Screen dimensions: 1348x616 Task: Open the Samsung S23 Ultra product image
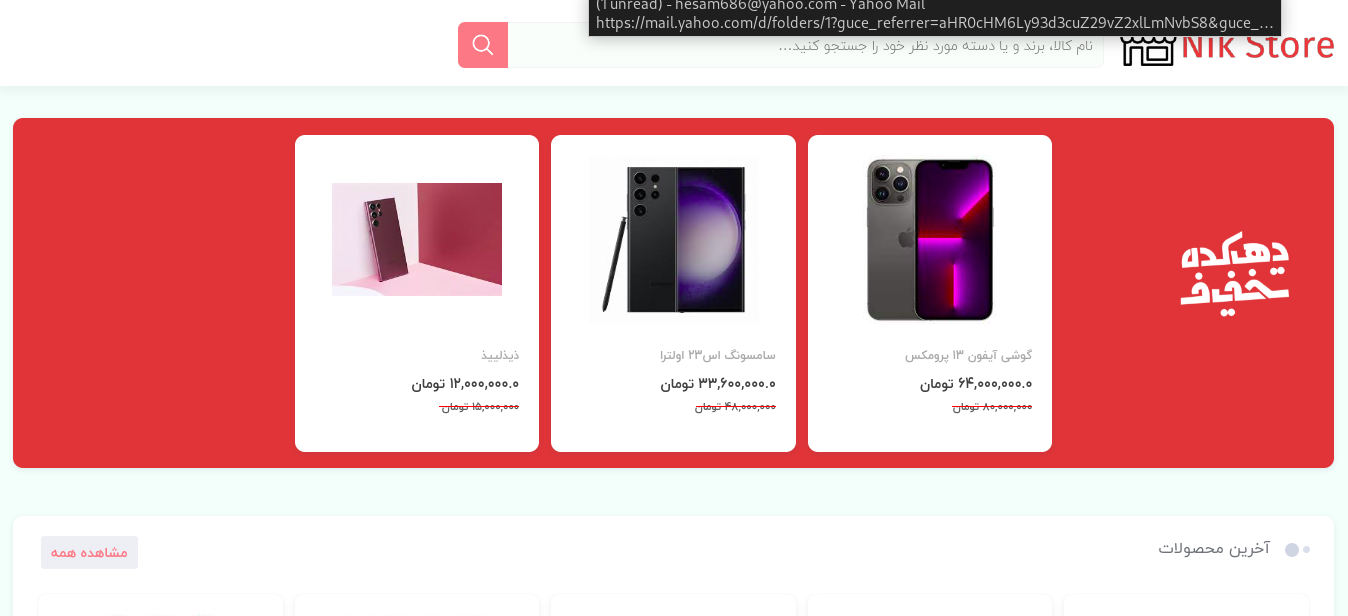click(x=674, y=240)
